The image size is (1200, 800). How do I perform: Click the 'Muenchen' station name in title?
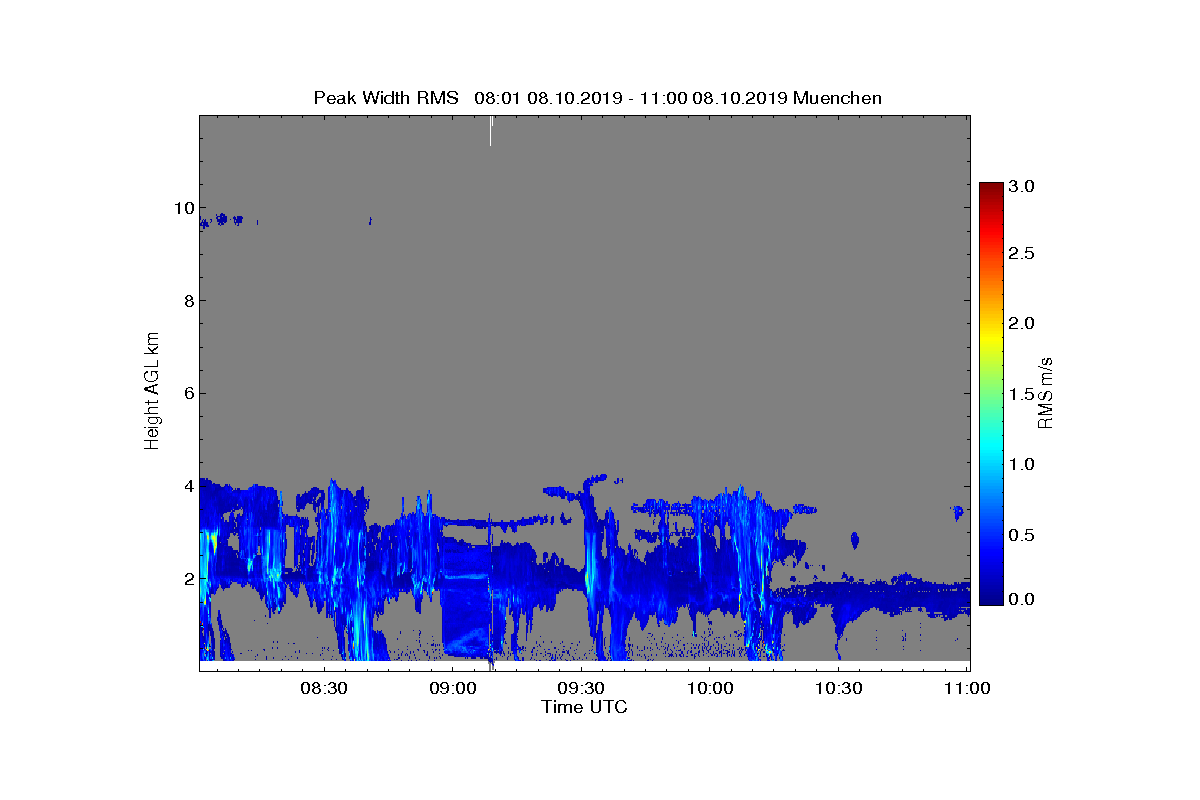coord(837,98)
